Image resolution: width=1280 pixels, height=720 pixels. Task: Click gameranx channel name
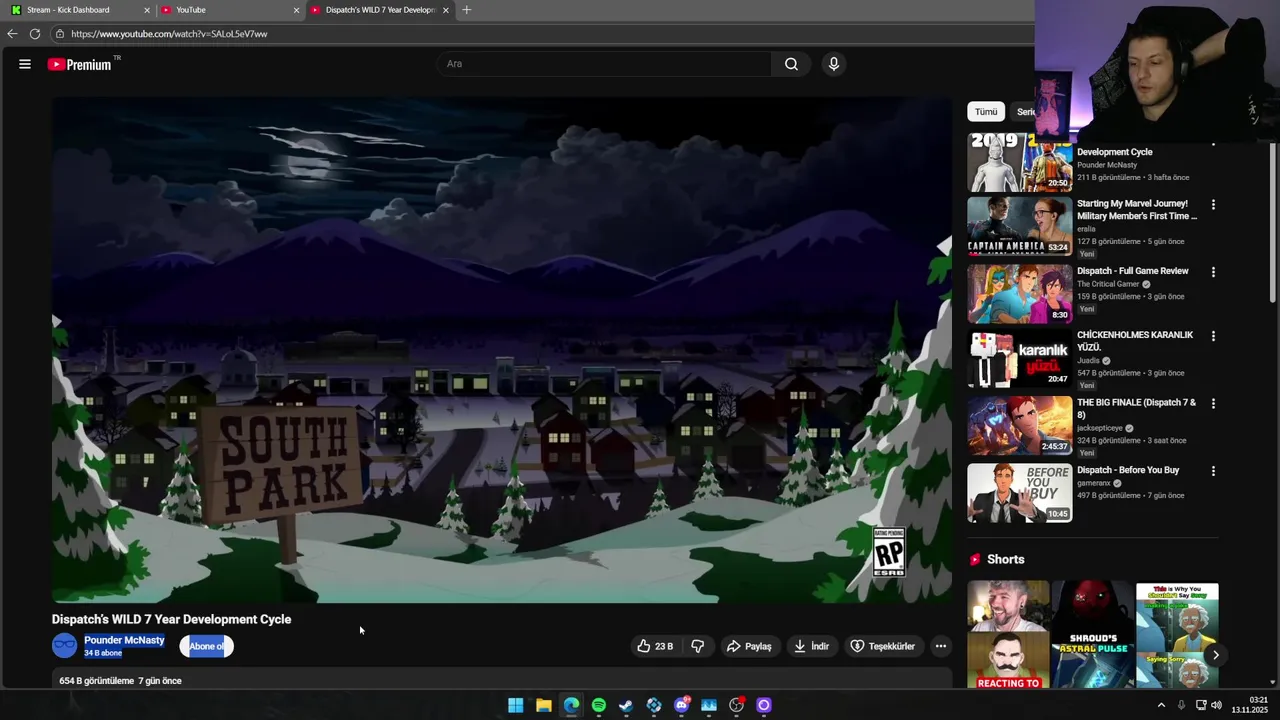click(1094, 483)
